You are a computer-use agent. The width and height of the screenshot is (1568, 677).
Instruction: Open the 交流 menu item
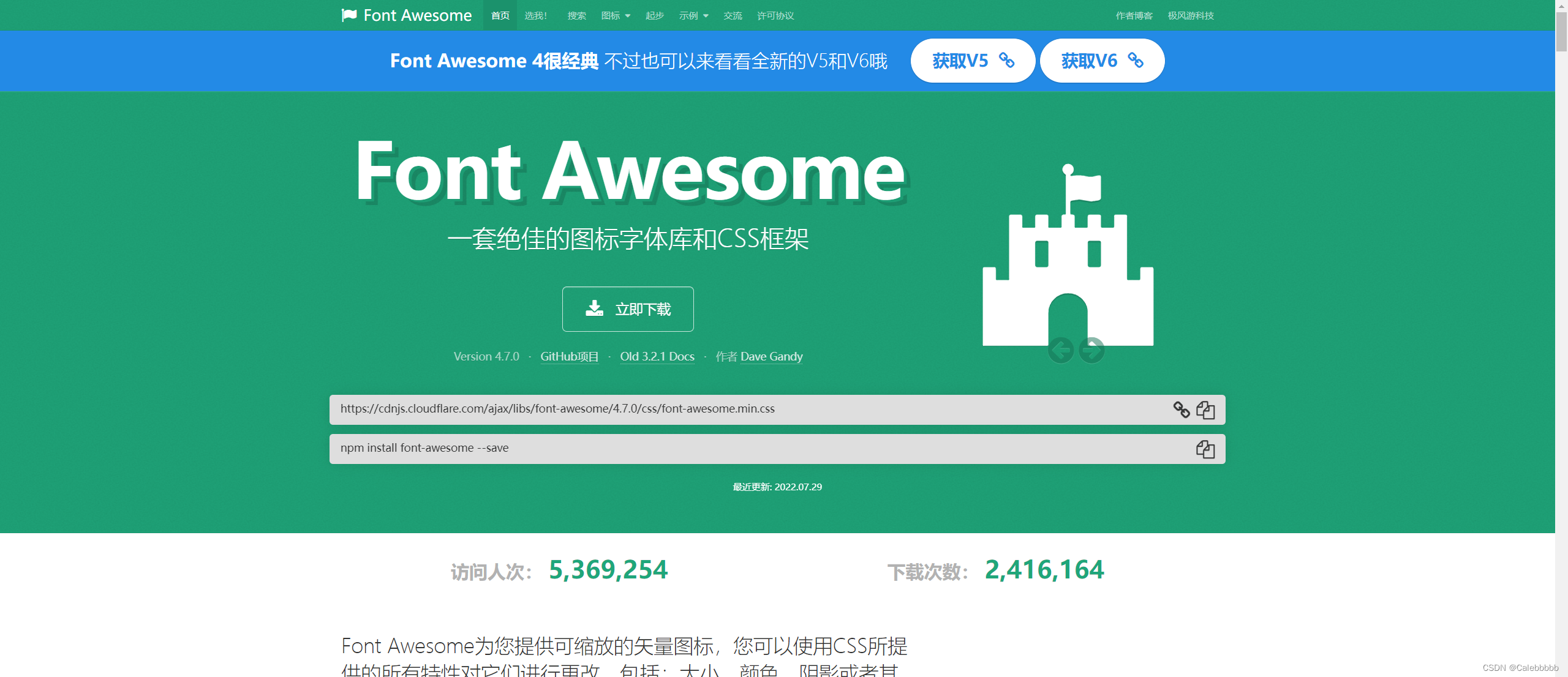(733, 15)
